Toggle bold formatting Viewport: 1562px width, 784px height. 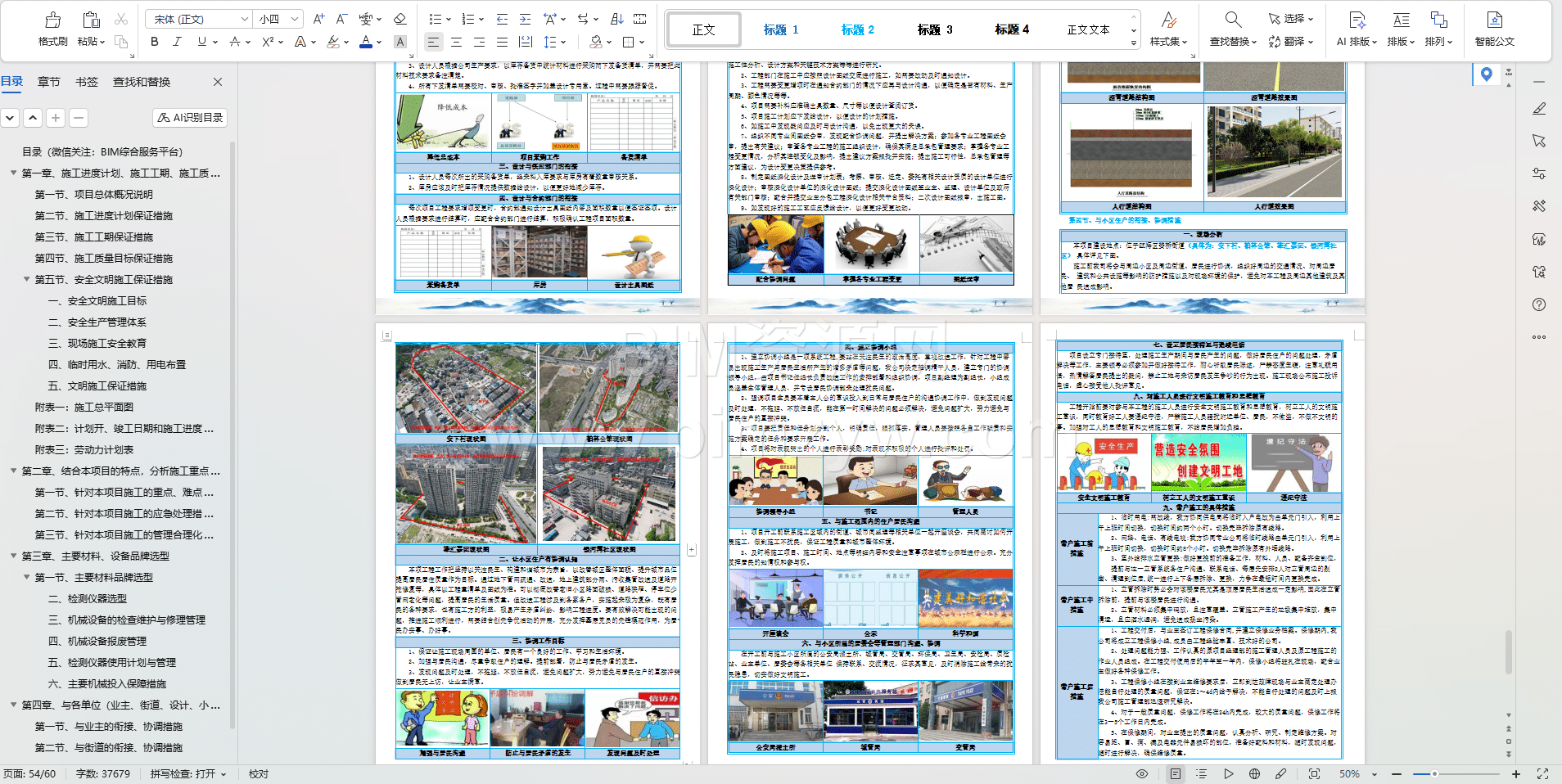pos(155,42)
